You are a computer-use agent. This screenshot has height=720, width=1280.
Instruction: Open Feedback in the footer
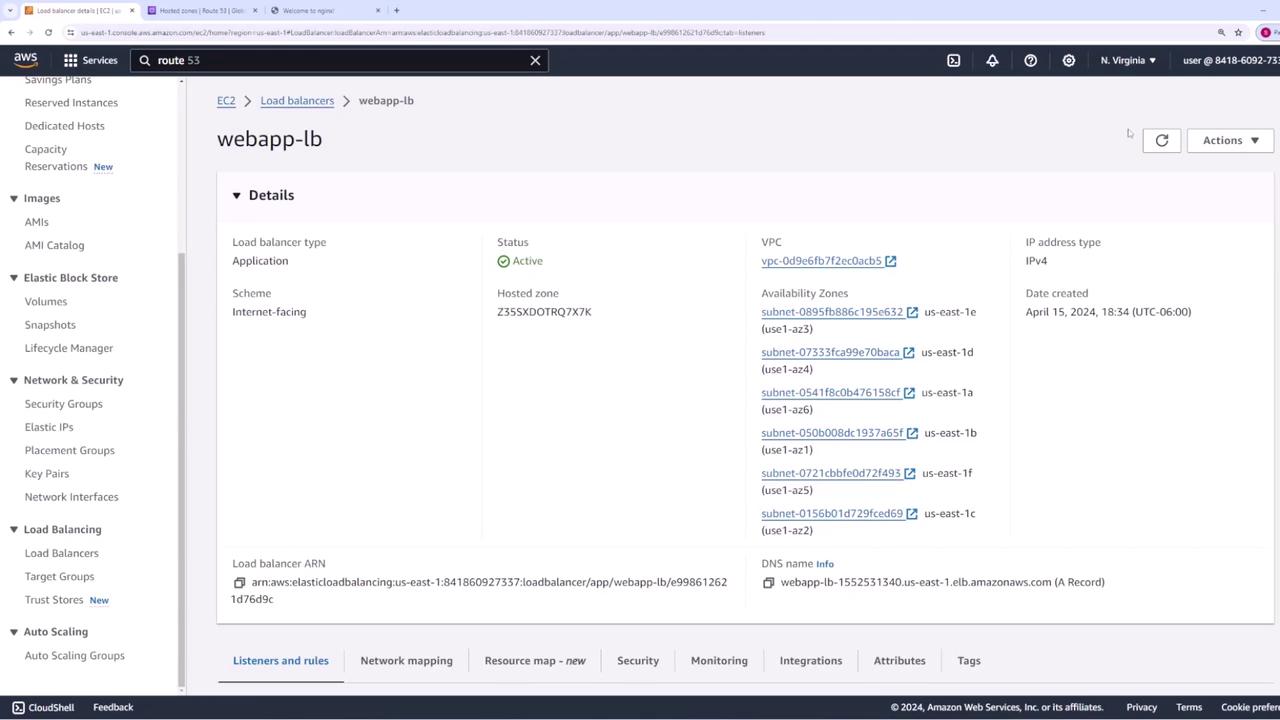pos(113,707)
